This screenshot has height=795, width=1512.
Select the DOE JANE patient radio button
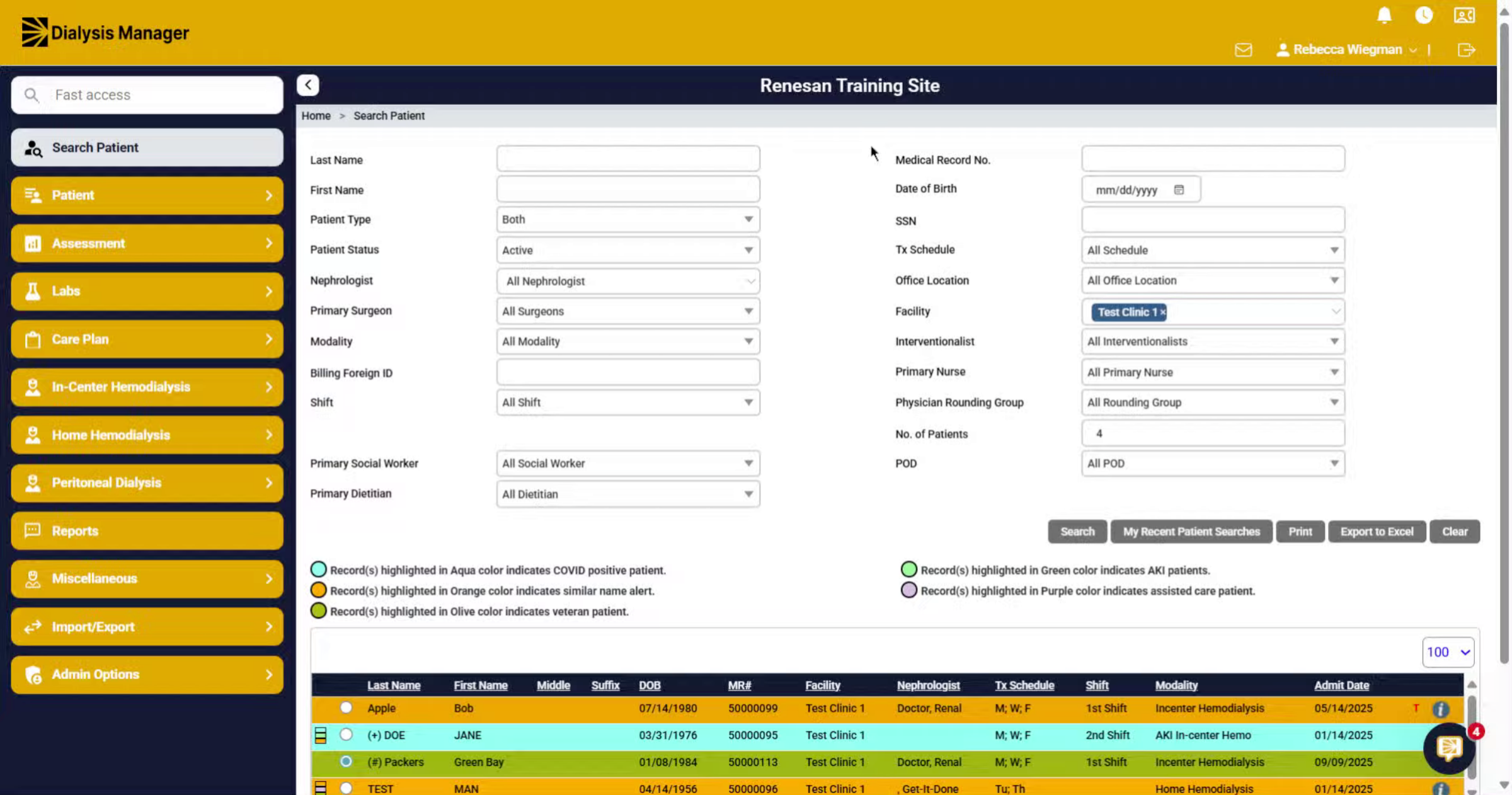[x=346, y=735]
